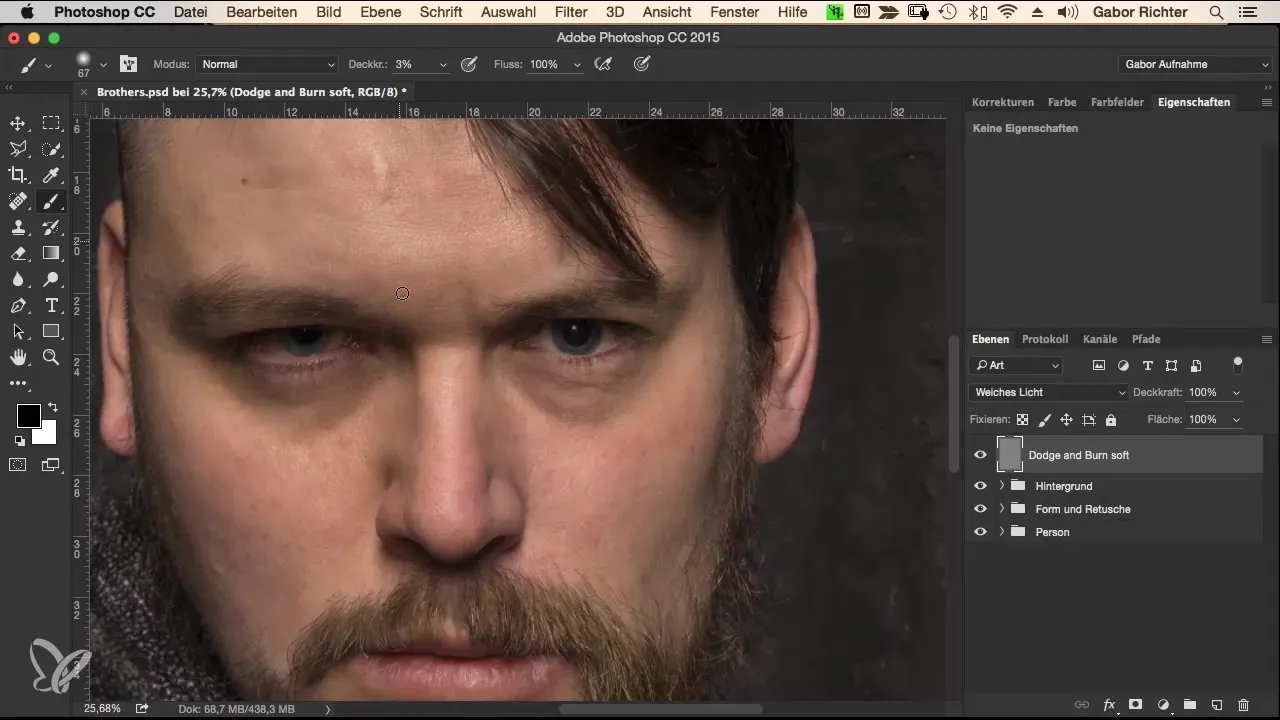Lock all layer attributes

(1111, 420)
